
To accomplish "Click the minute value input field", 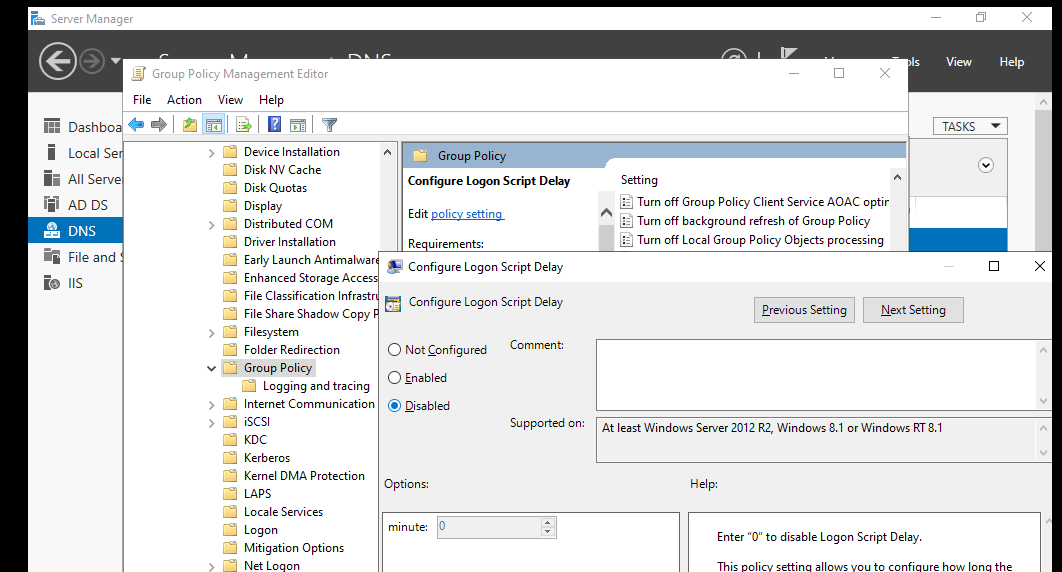I will (x=489, y=527).
